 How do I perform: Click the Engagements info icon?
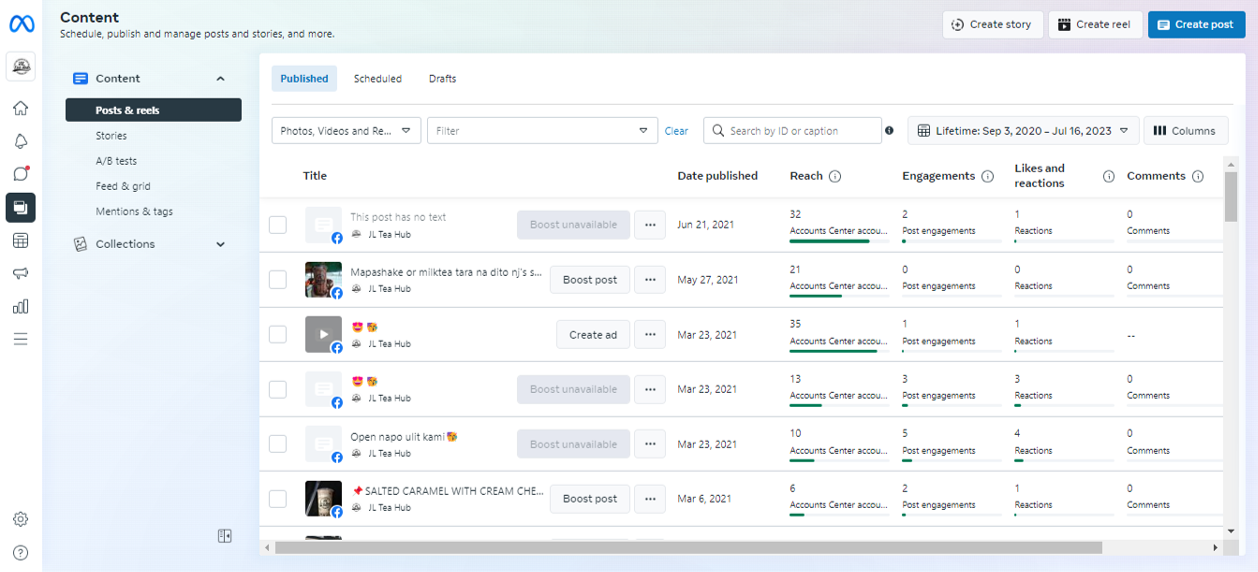pos(988,176)
